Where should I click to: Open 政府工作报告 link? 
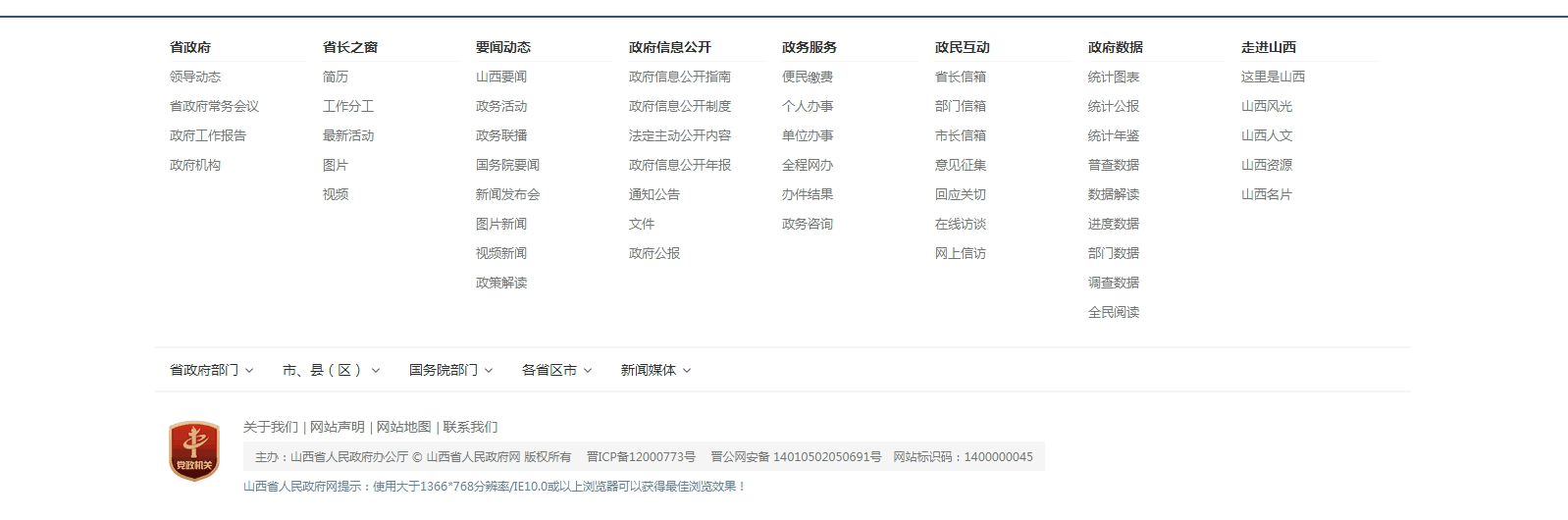(208, 135)
